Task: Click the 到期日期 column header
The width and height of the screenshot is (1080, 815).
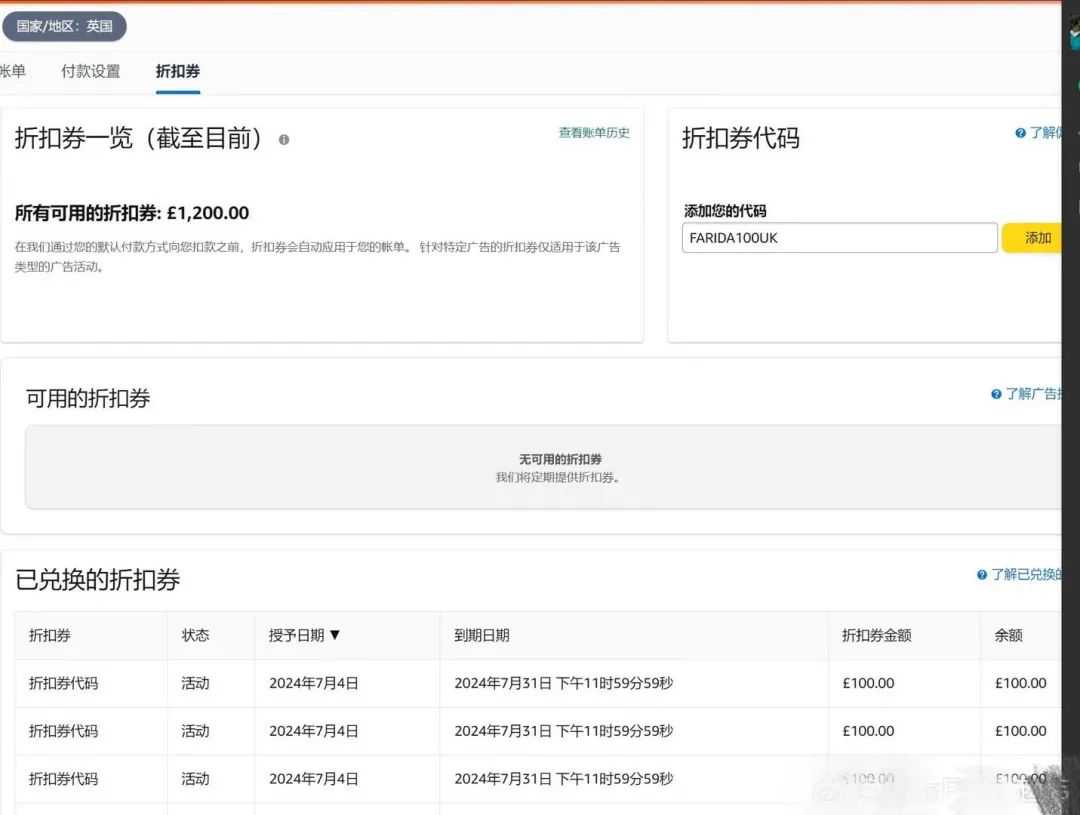Action: click(x=482, y=635)
